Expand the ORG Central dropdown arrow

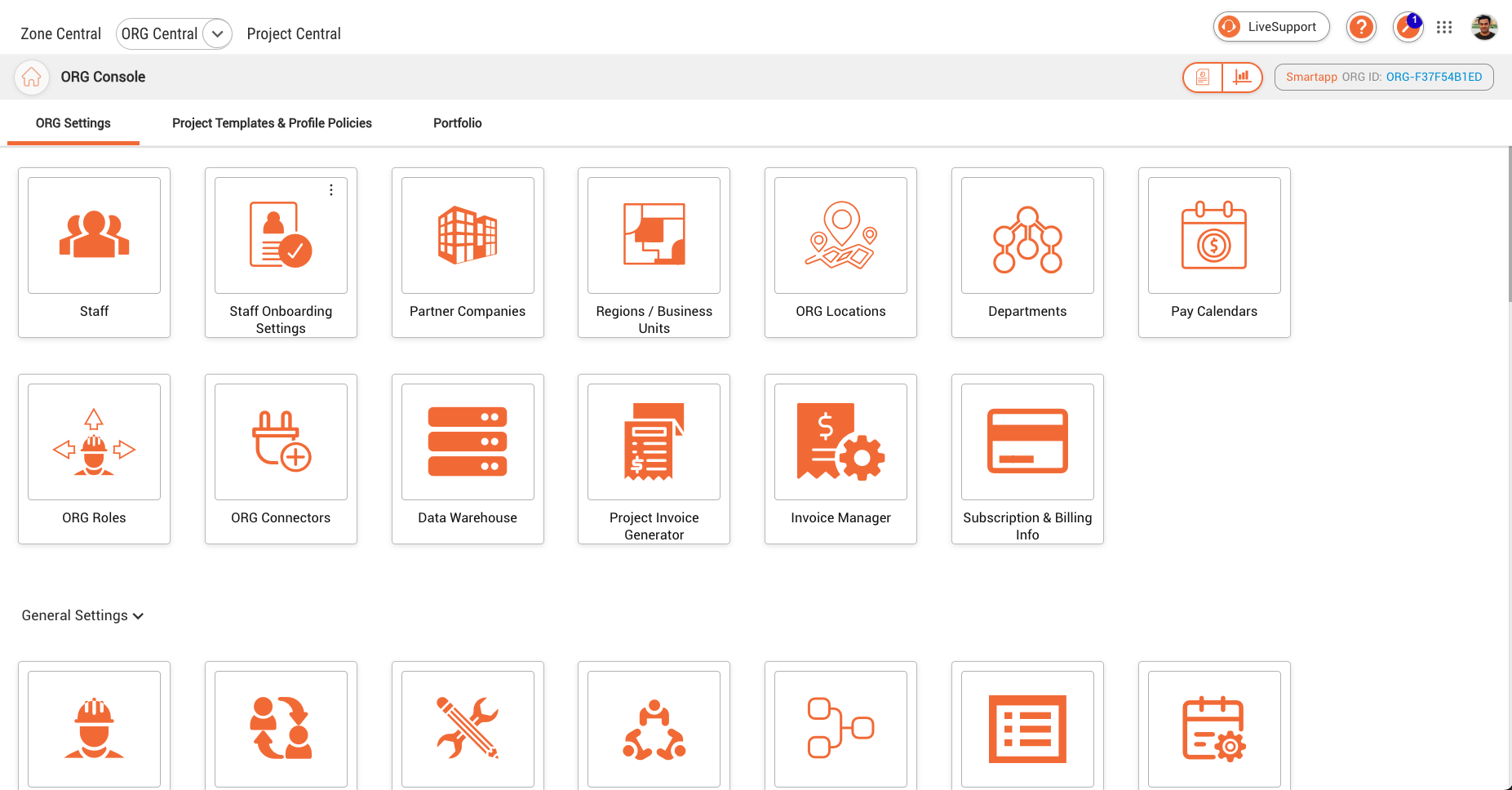pos(217,33)
